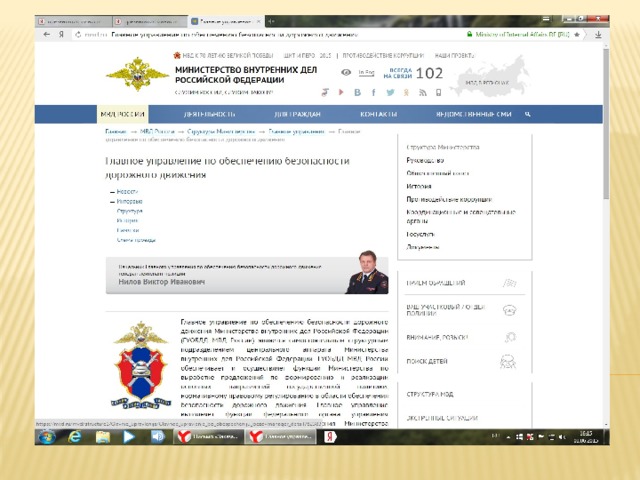Viewport: 640px width, 480px height.
Task: Open Для граждан navigation menu
Action: (297, 114)
